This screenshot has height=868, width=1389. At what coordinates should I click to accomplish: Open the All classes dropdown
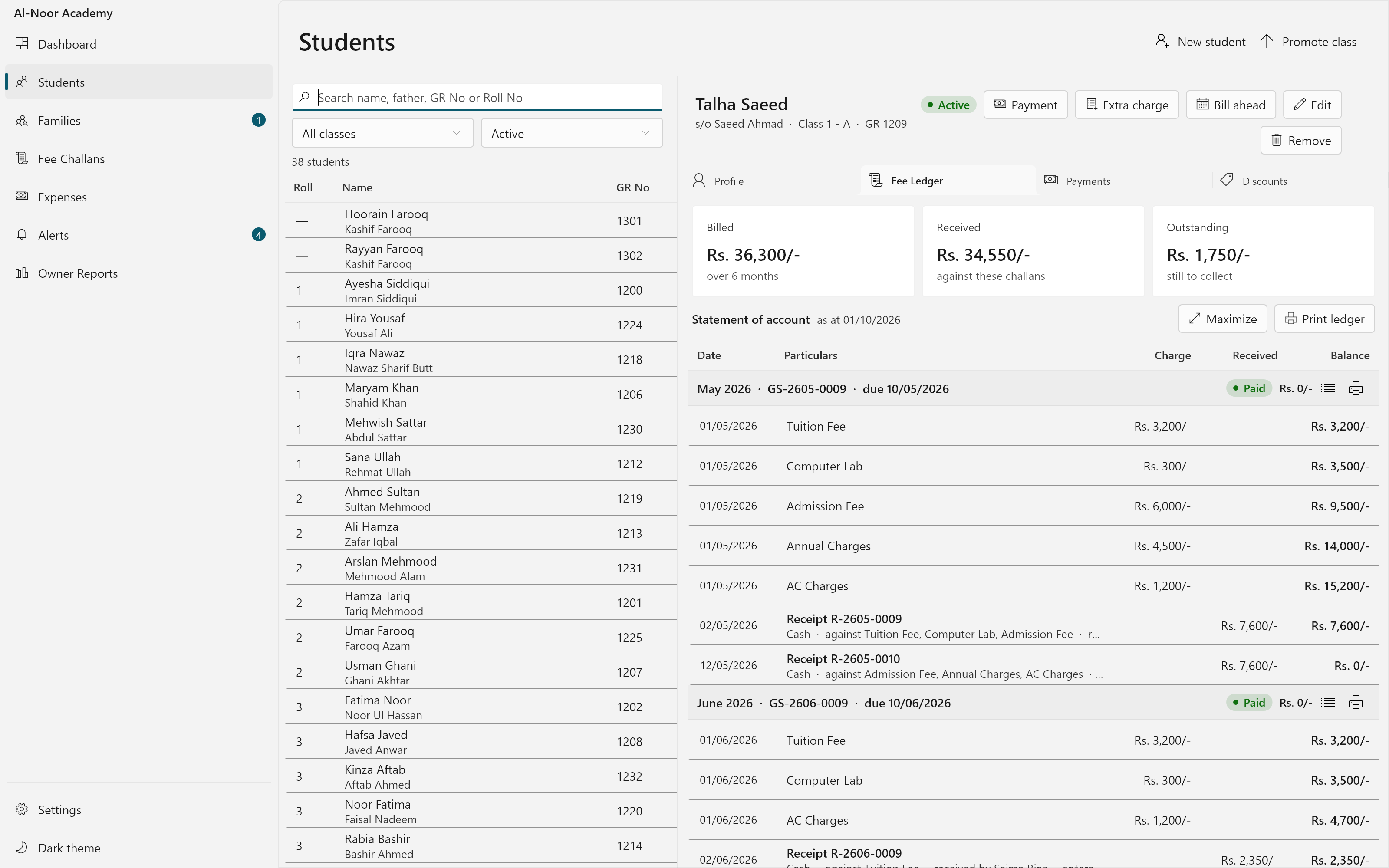coord(382,133)
